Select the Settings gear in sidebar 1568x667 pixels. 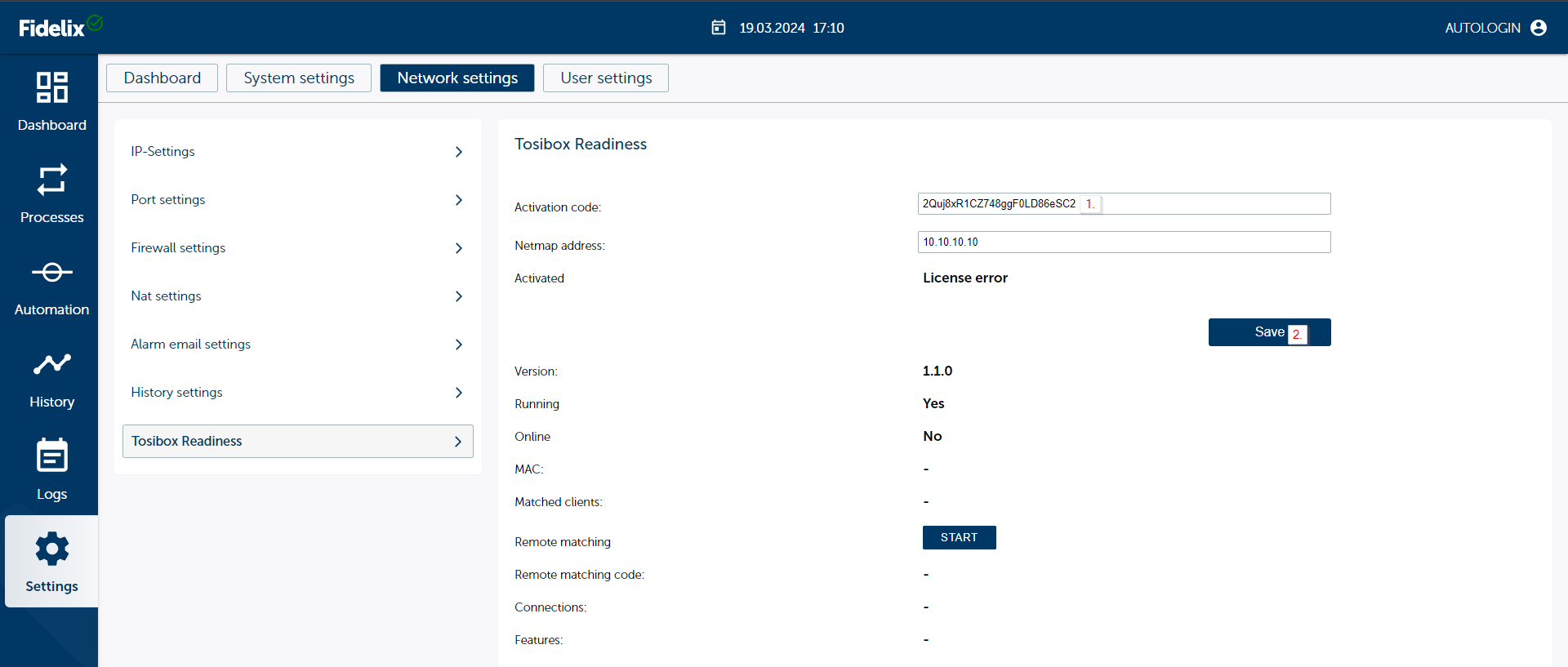pos(51,549)
